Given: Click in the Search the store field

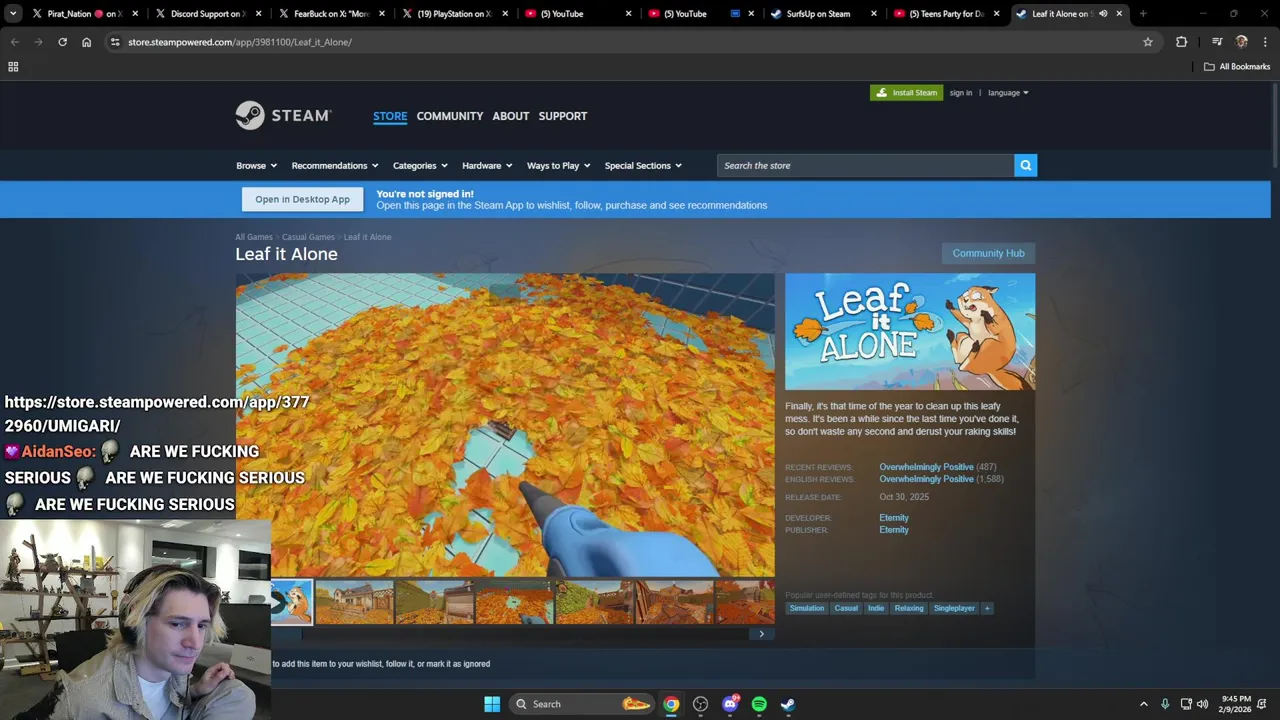Looking at the screenshot, I should click(865, 165).
